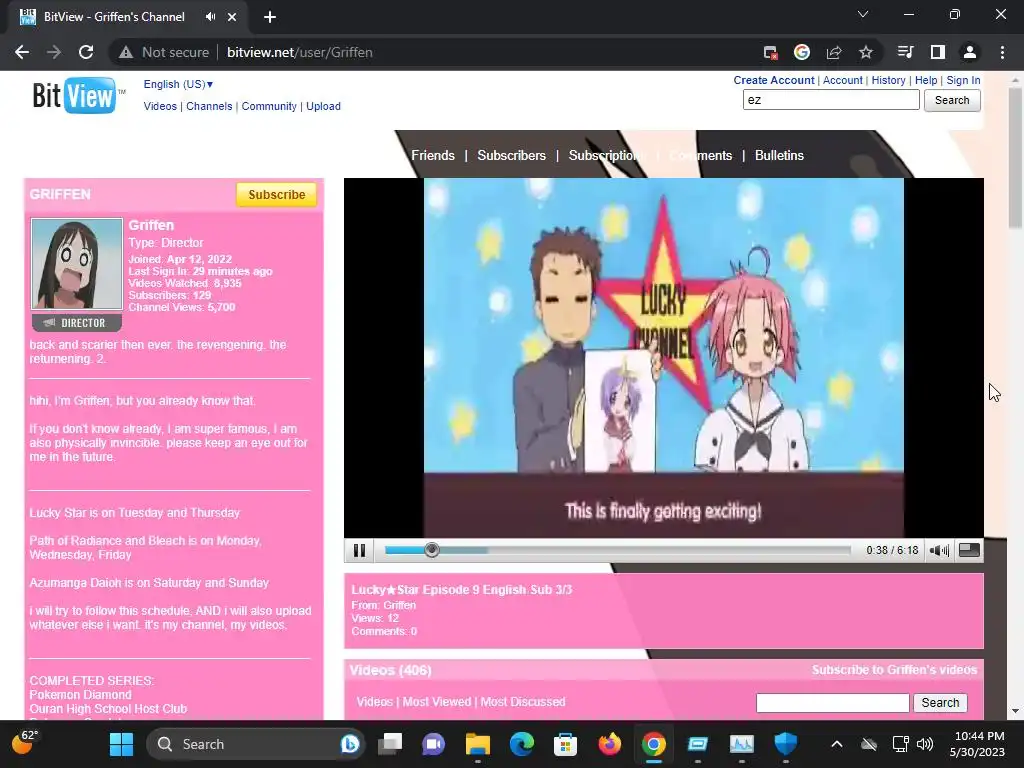
Task: Click the address bar URL
Action: (300, 52)
